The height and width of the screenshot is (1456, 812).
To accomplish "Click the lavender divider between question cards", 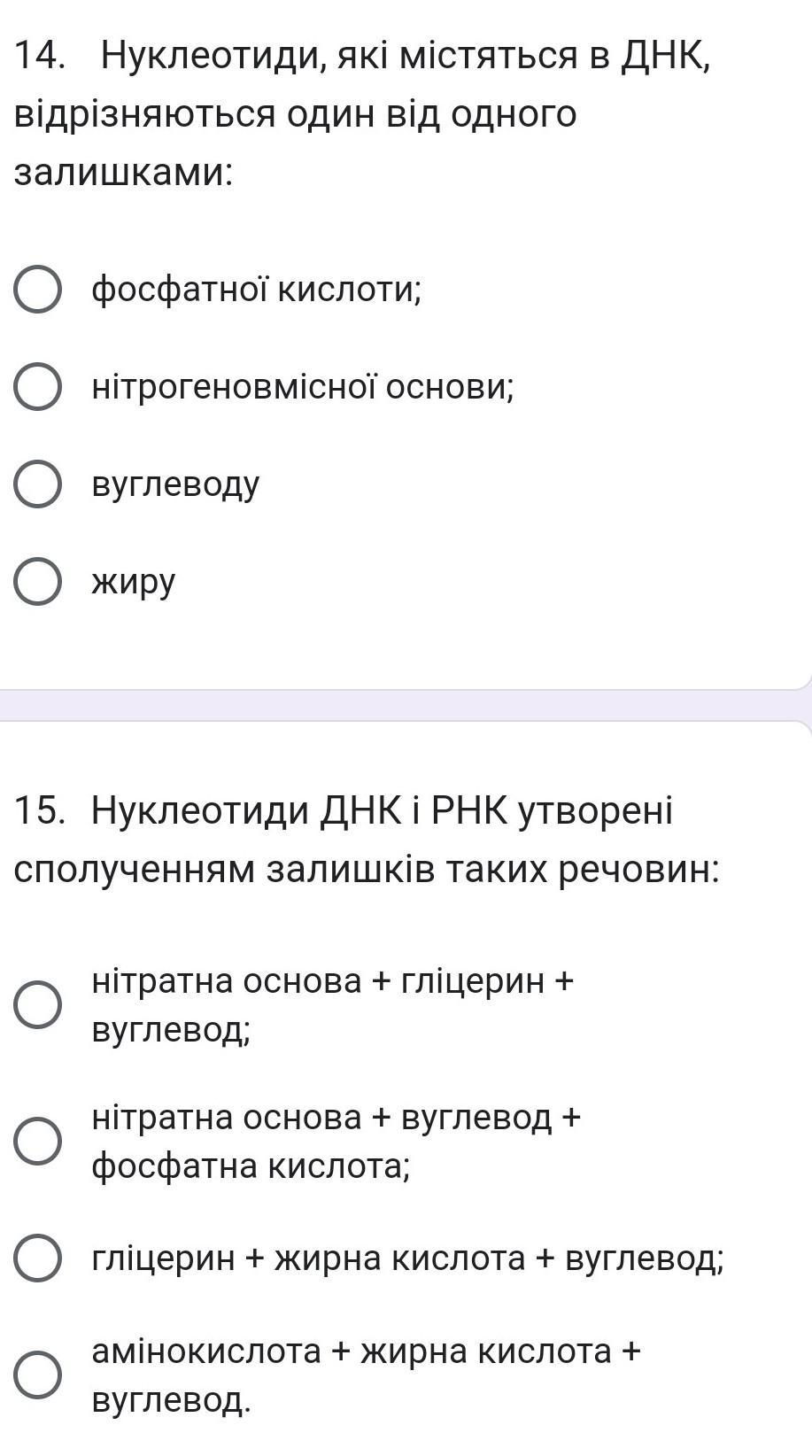I will point(406,706).
